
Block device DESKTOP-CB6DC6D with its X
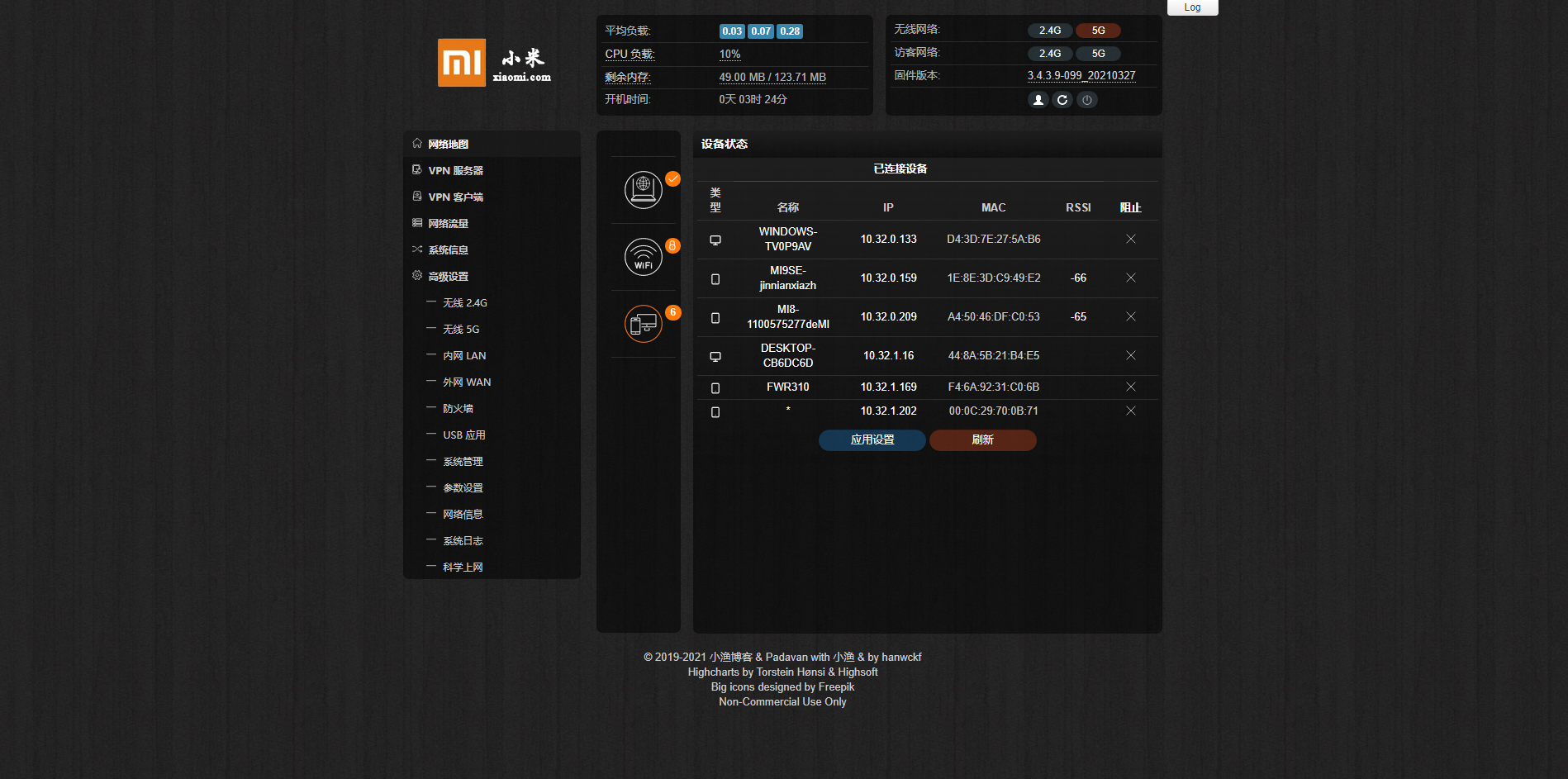tap(1131, 355)
